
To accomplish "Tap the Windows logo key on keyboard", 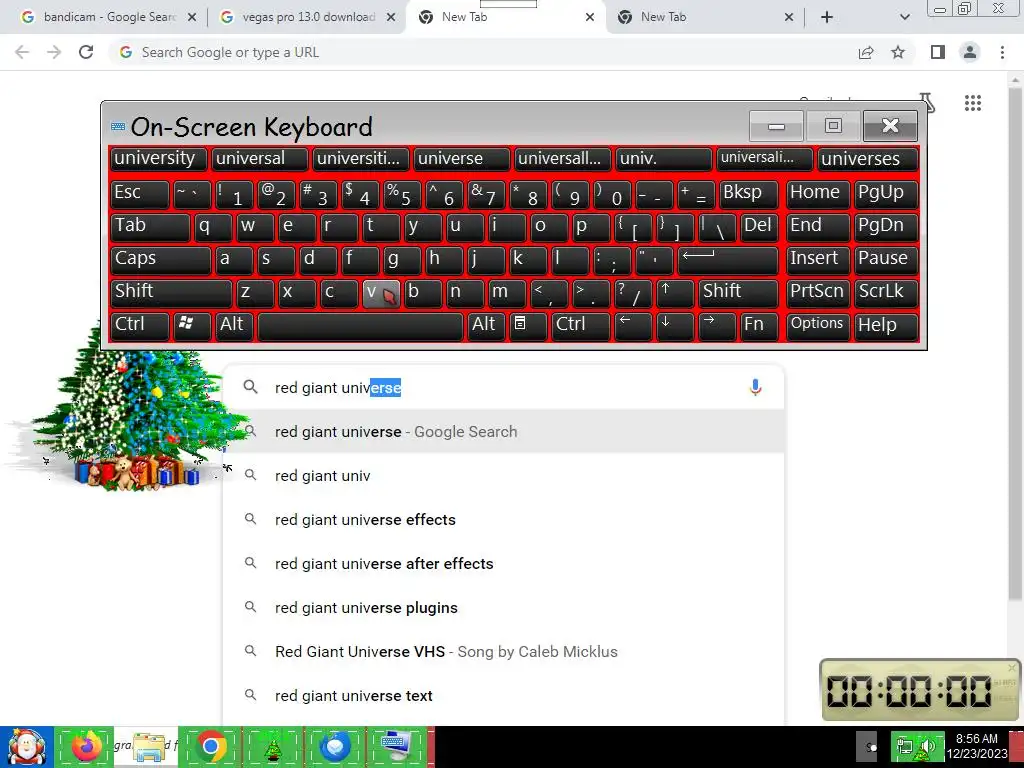I will coord(191,325).
